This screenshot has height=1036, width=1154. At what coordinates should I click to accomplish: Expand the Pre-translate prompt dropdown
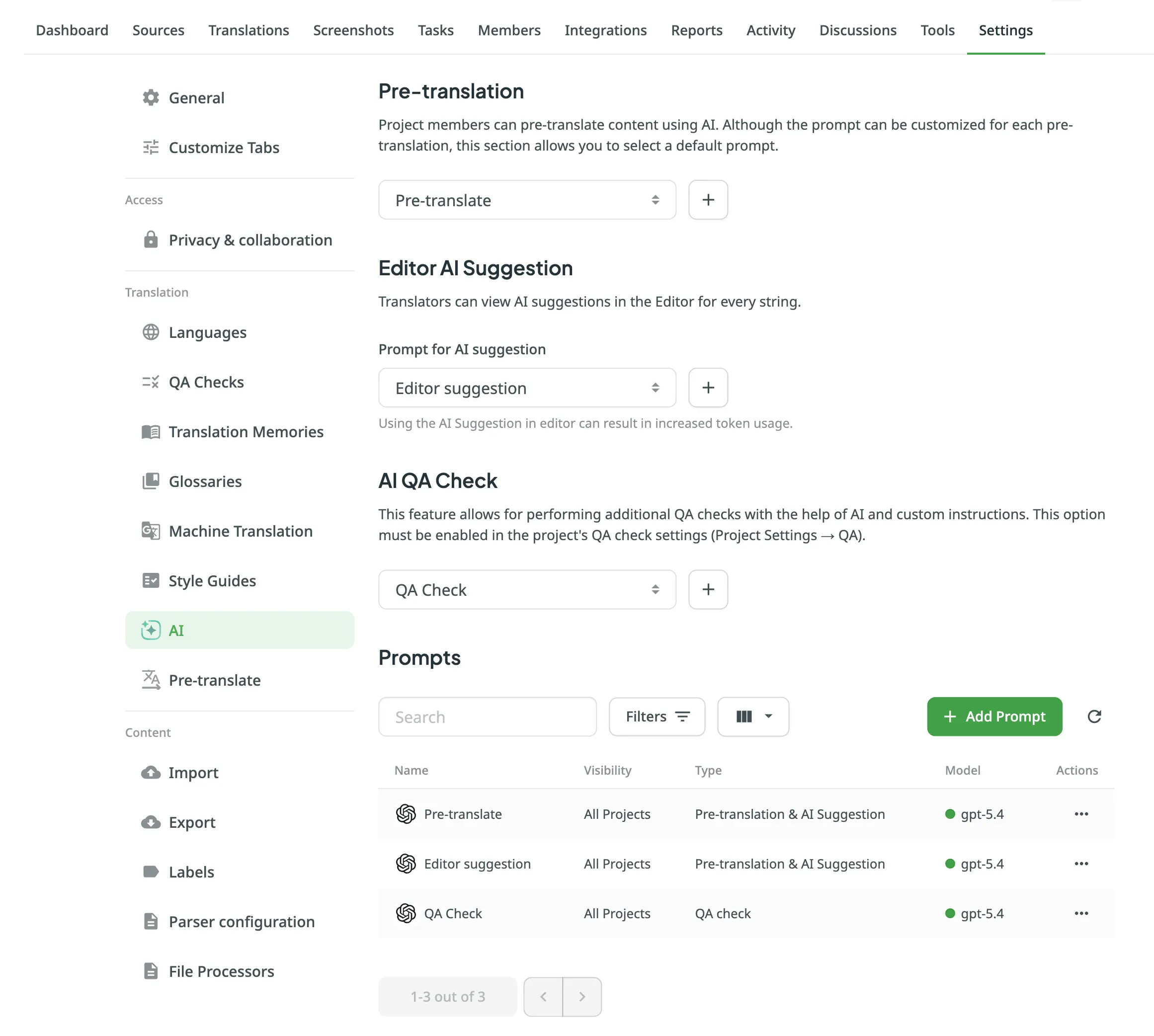(x=527, y=200)
